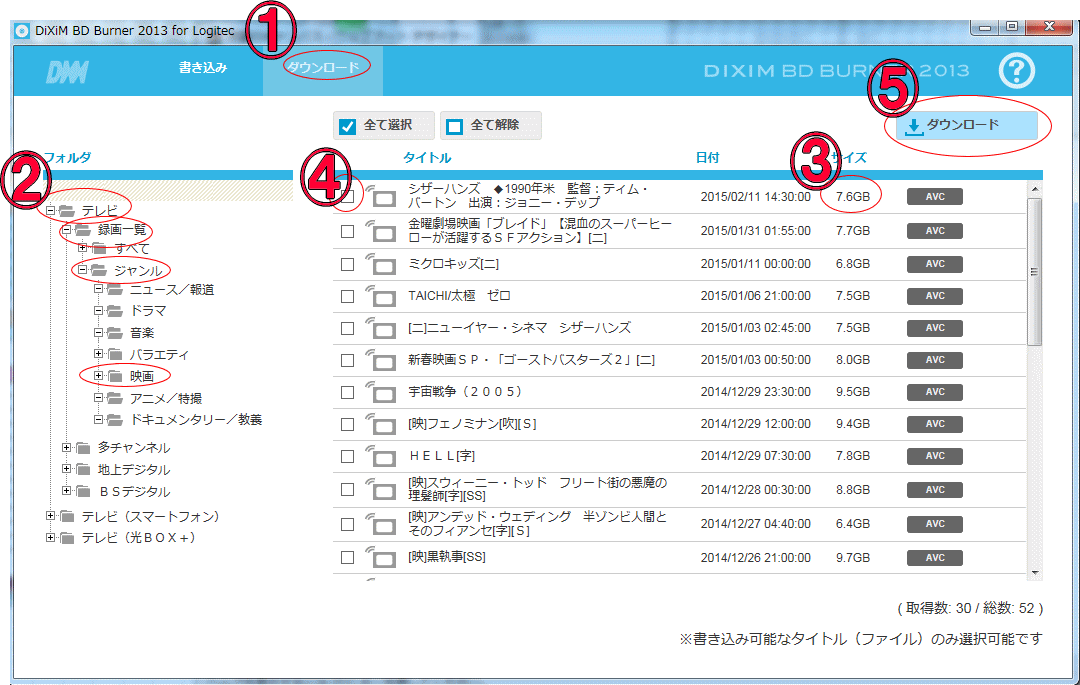The width and height of the screenshot is (1080, 685).
Task: Select the アニメ／特撮 genre folder
Action: (165, 399)
